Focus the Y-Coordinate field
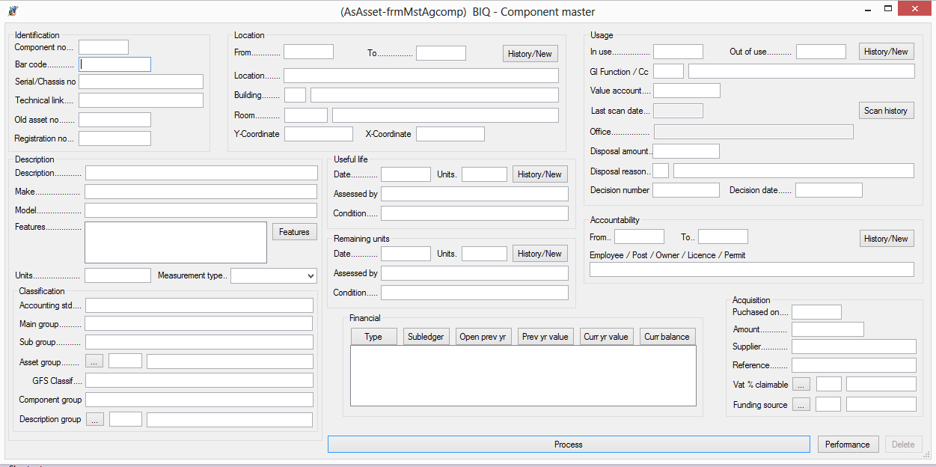Screen dimensions: 936x467 pos(319,134)
